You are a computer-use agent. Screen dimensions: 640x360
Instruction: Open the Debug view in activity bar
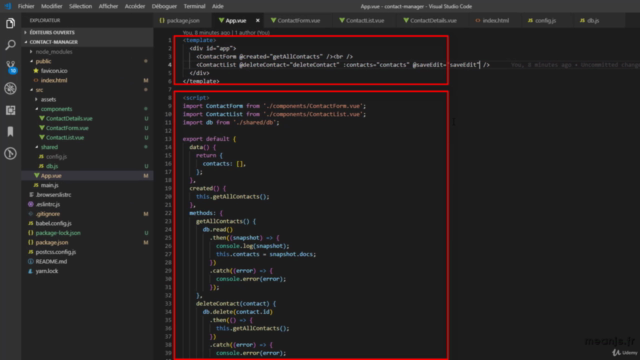click(10, 88)
